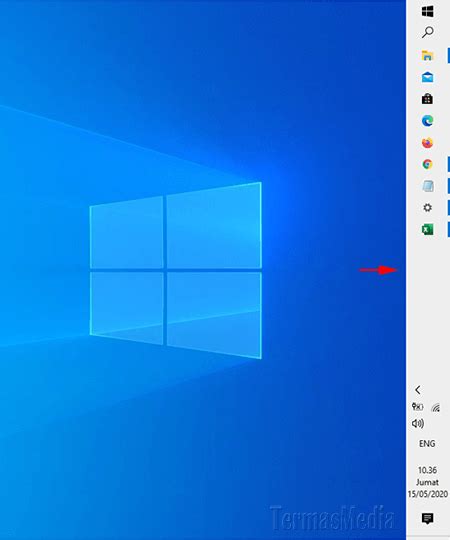This screenshot has height=540, width=450.
Task: Open the battery power status icon
Action: click(x=417, y=407)
